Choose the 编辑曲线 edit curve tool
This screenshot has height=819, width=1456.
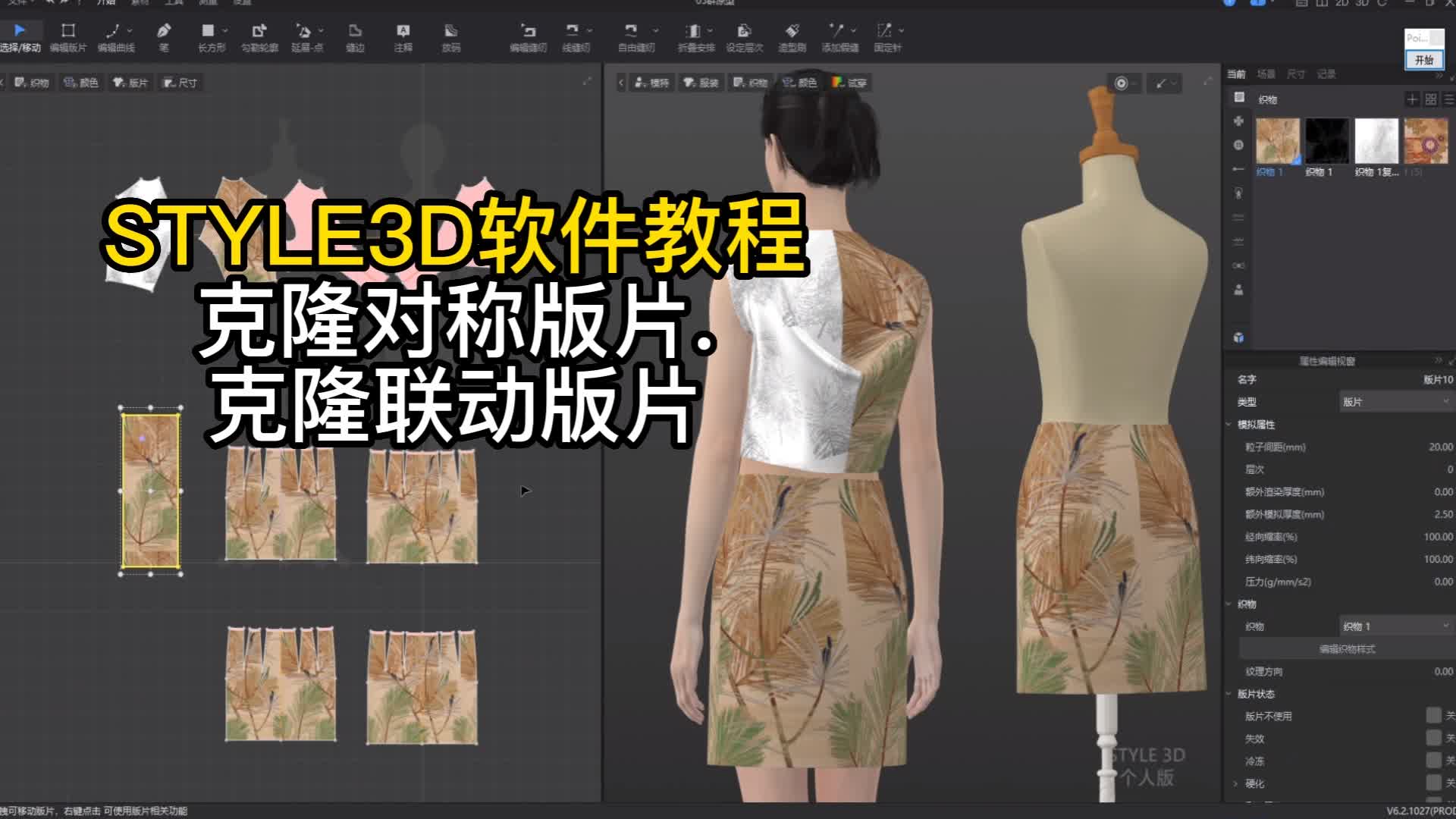click(x=115, y=37)
